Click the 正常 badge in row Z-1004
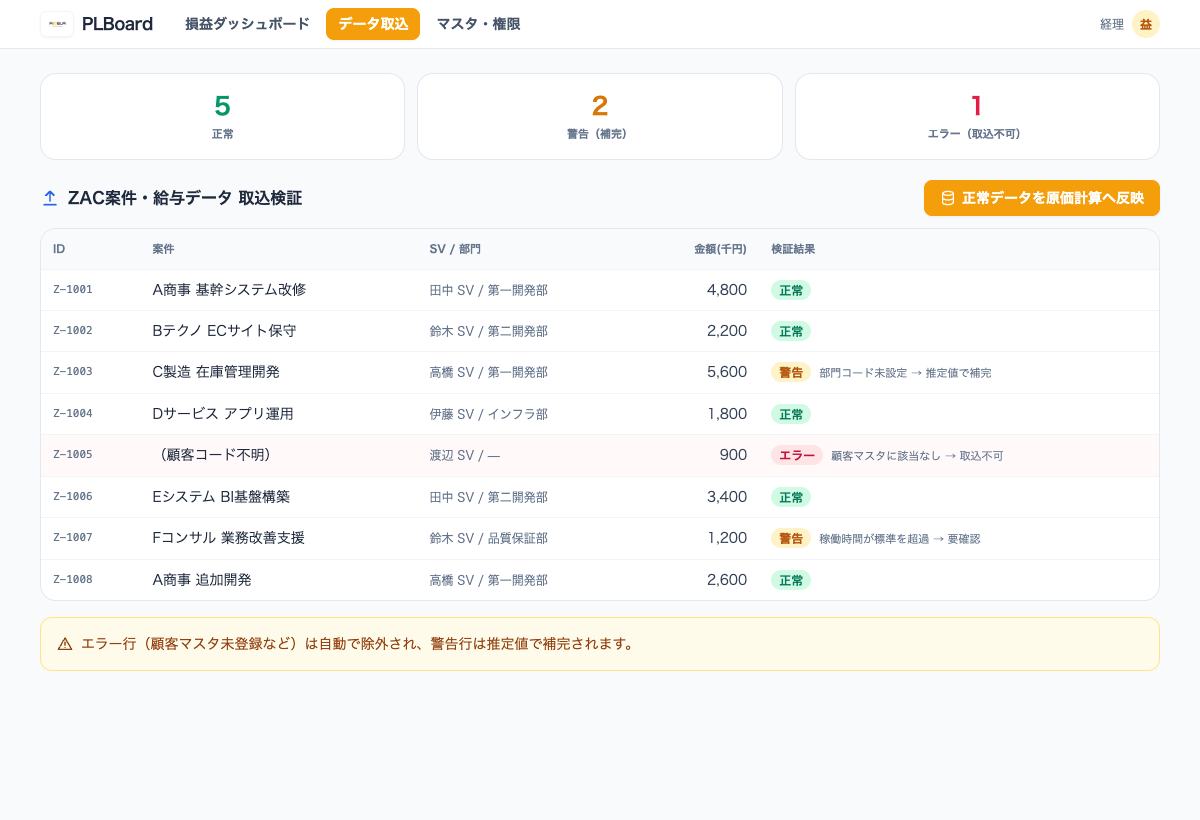This screenshot has height=820, width=1200. [x=791, y=414]
